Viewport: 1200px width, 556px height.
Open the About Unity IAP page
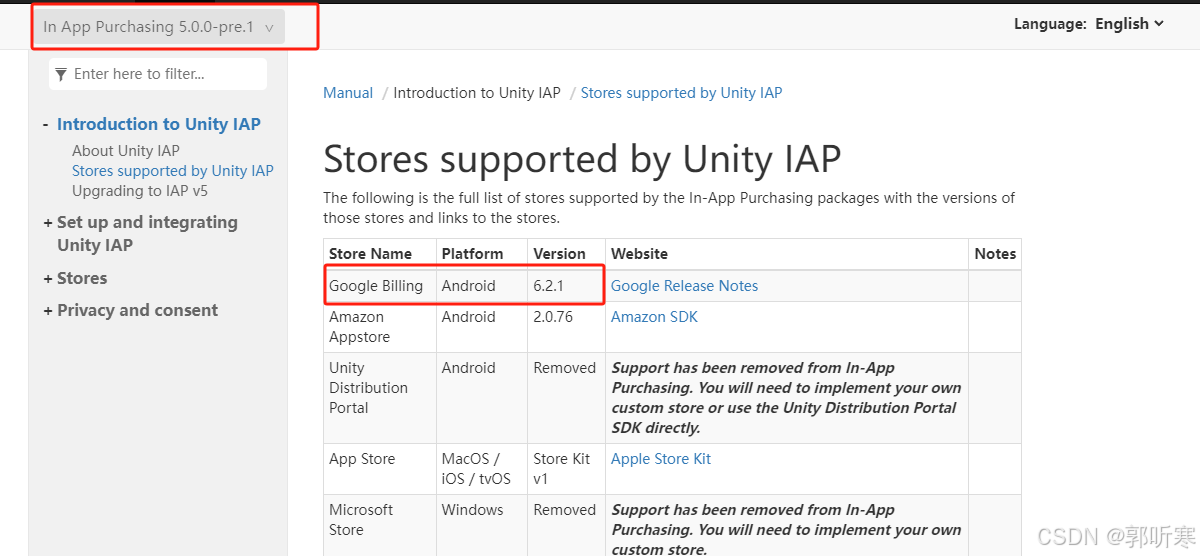(126, 151)
